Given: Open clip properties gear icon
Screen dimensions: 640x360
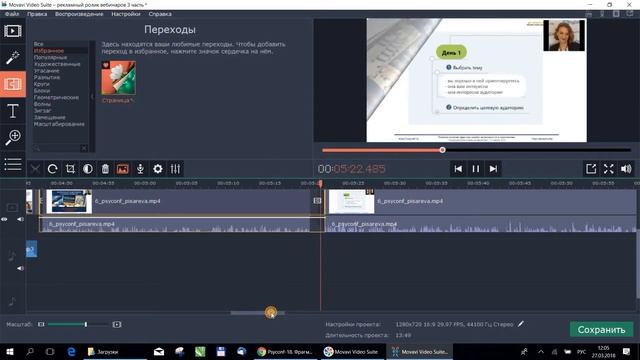Looking at the screenshot, I should click(x=158, y=169).
